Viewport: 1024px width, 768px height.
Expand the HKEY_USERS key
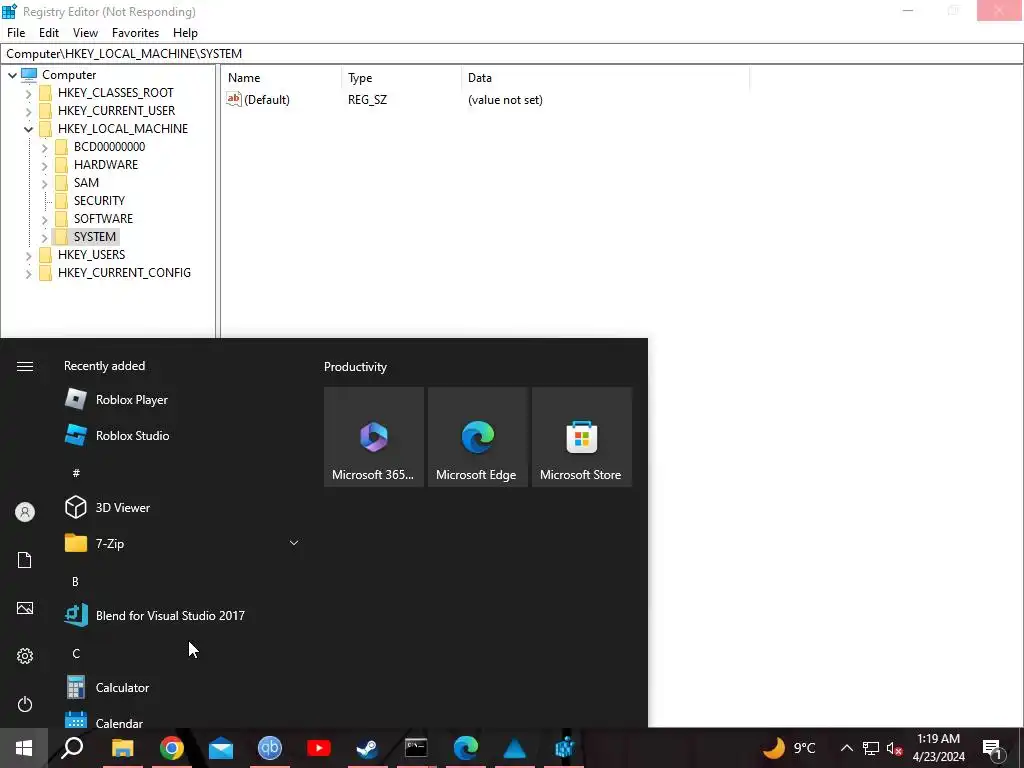coord(28,255)
